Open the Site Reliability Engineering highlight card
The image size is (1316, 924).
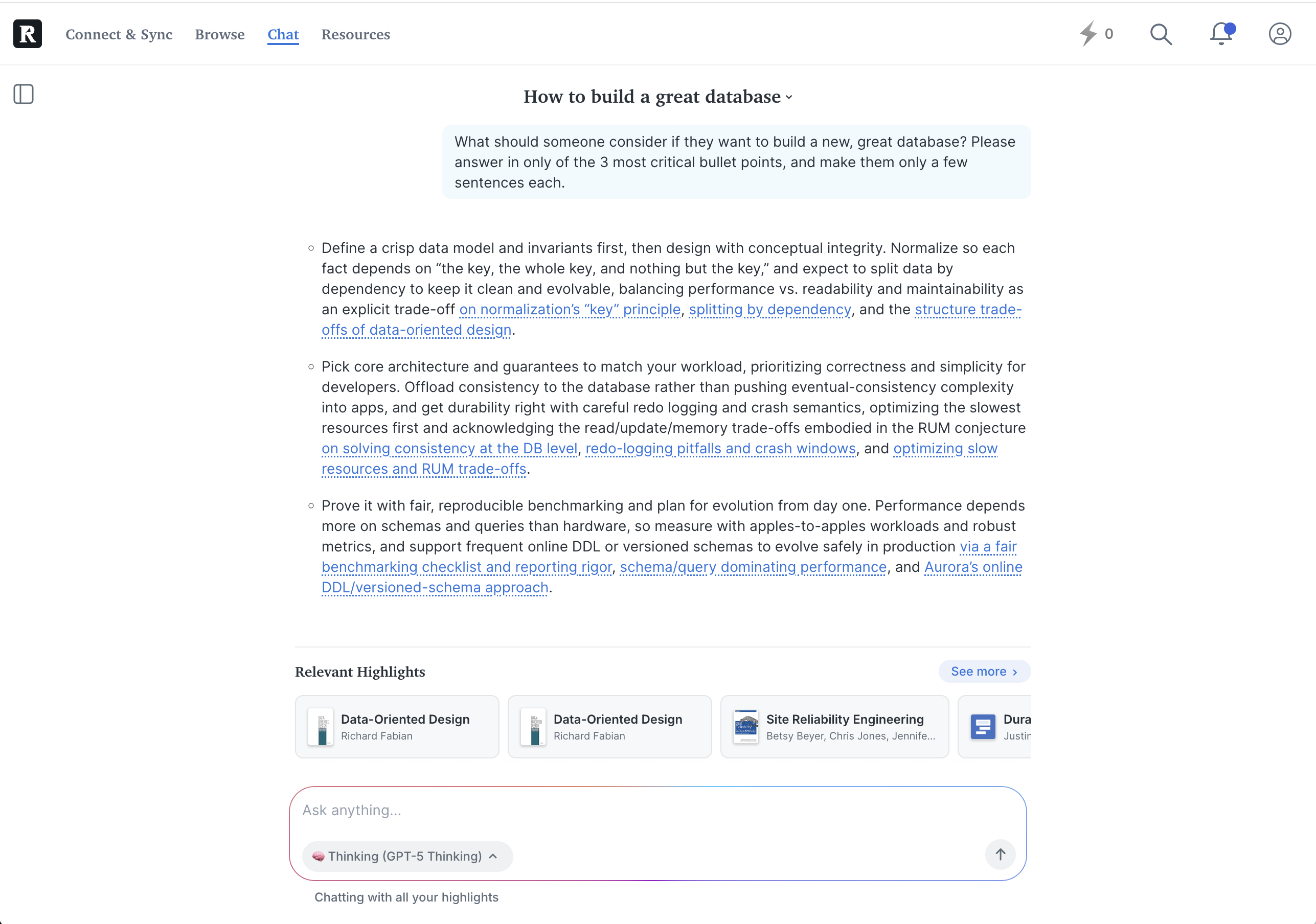[834, 727]
